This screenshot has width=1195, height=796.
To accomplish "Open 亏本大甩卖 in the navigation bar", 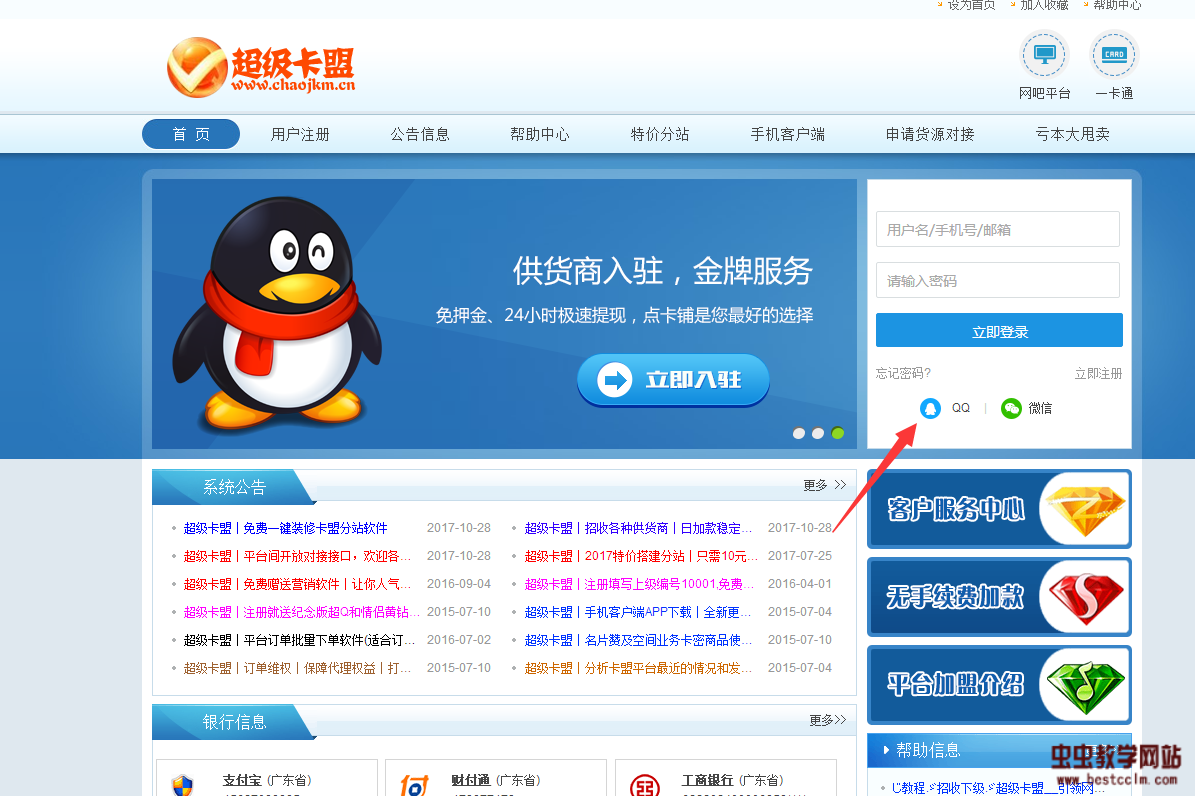I will pos(1072,134).
